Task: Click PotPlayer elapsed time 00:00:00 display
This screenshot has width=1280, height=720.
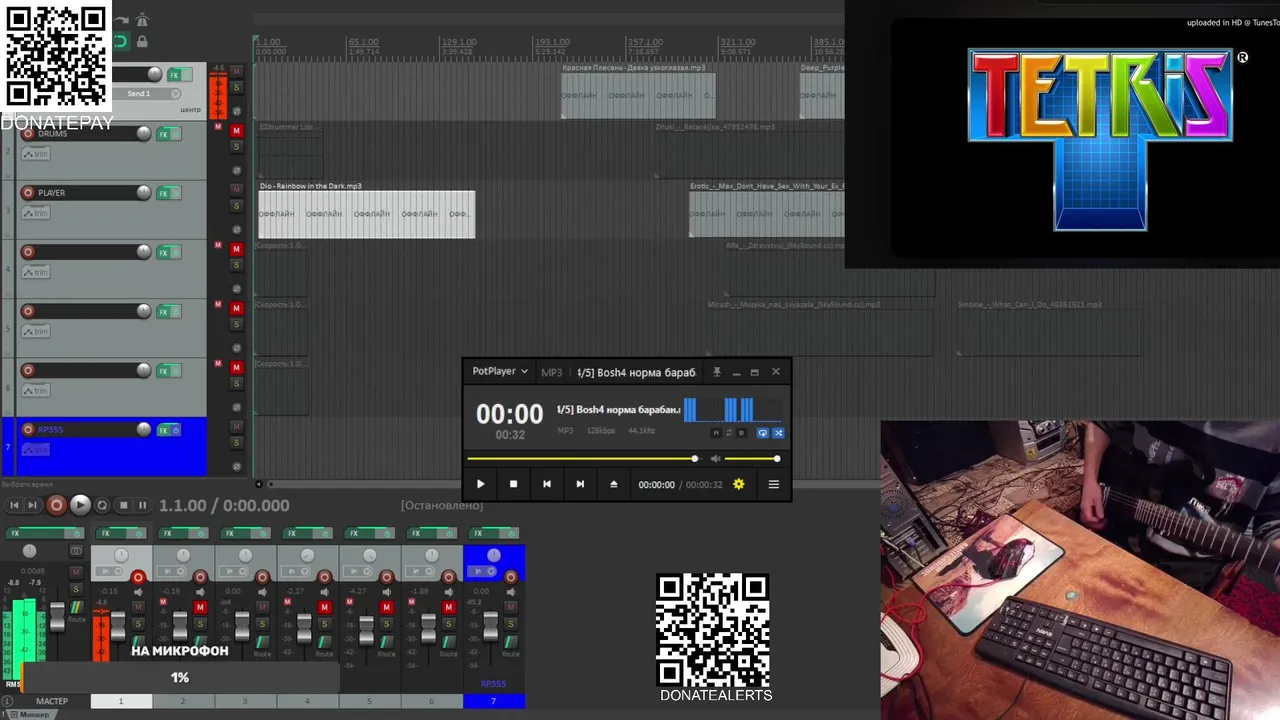Action: 656,485
